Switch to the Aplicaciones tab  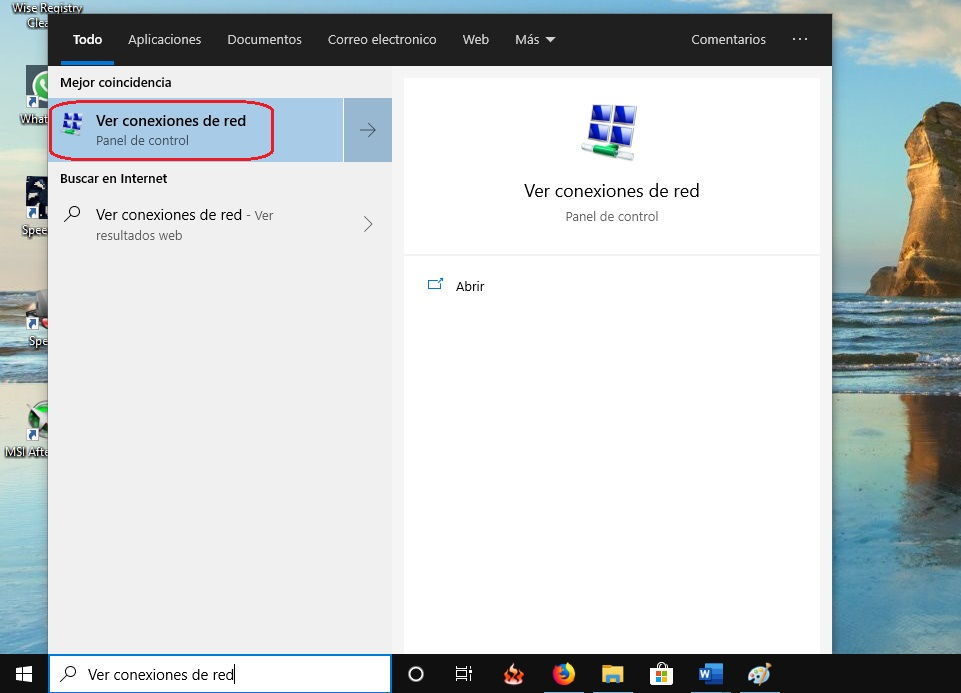pyautogui.click(x=165, y=40)
